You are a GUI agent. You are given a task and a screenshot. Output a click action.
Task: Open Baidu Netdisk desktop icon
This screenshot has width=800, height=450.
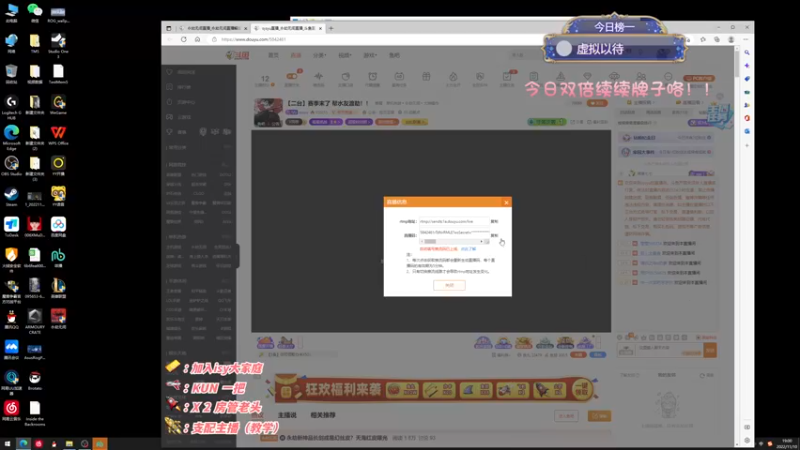point(58,227)
